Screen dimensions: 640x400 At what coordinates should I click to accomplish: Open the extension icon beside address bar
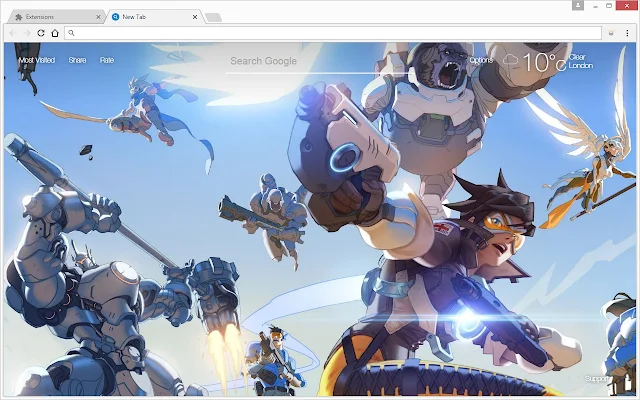[x=611, y=33]
